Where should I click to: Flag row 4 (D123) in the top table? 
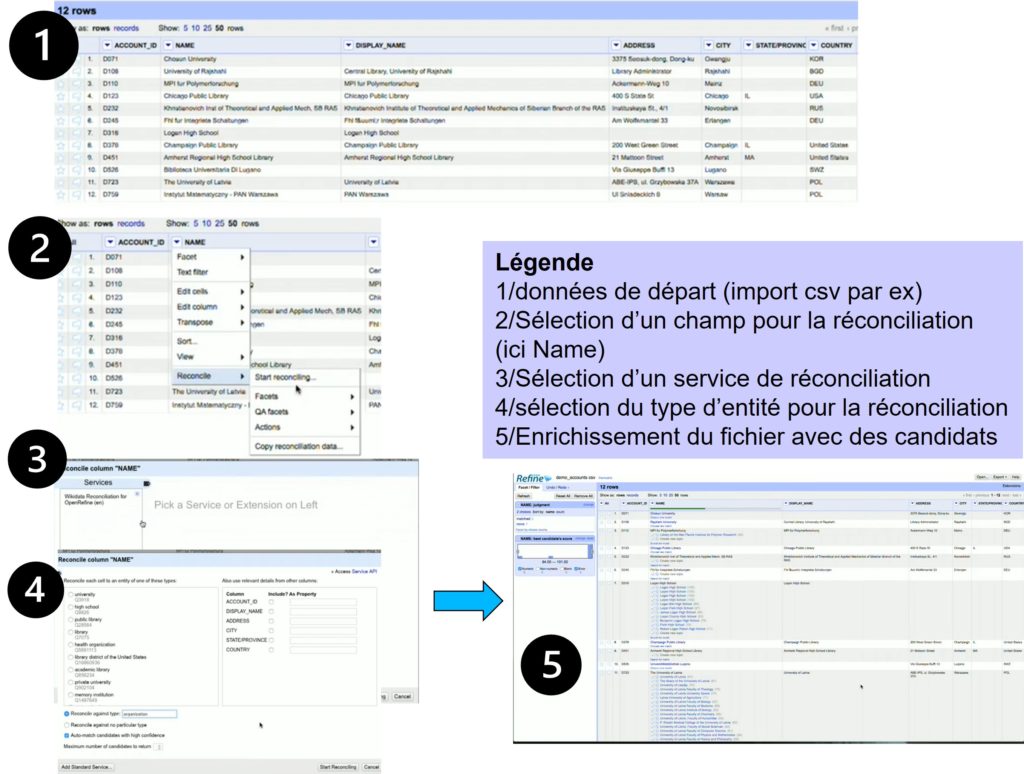pos(74,96)
